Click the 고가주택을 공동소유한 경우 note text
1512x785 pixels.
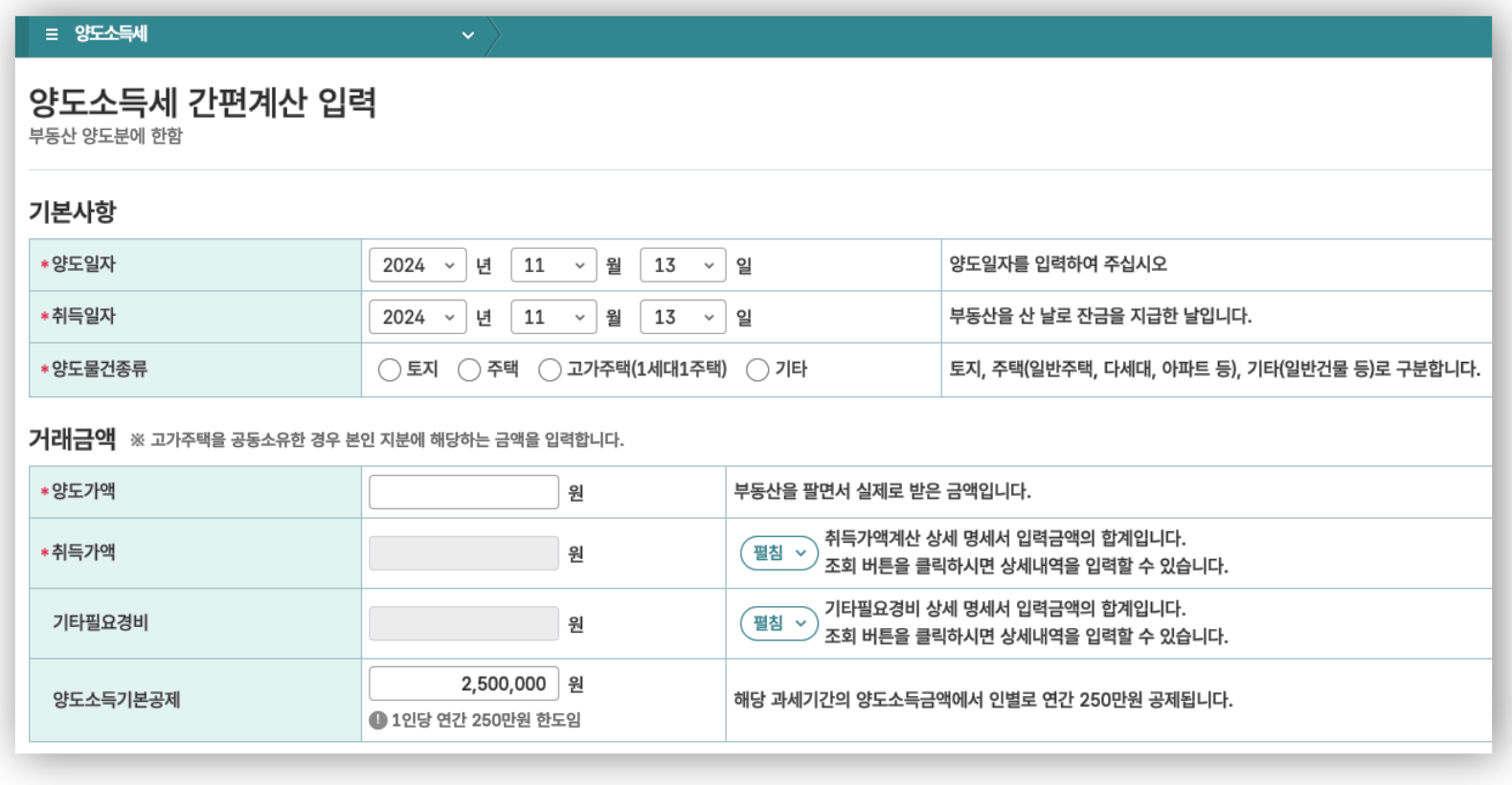(x=377, y=439)
